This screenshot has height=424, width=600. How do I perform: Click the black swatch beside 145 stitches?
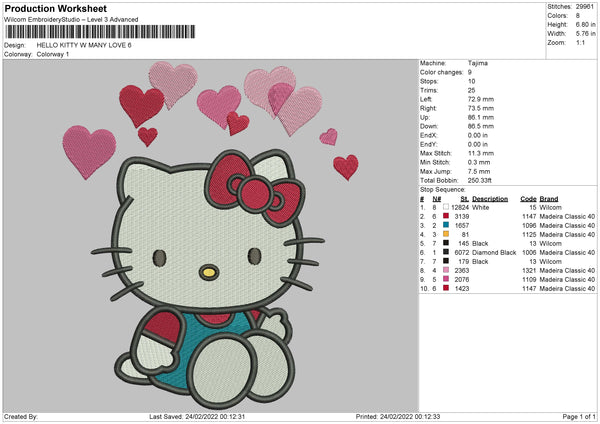click(446, 243)
